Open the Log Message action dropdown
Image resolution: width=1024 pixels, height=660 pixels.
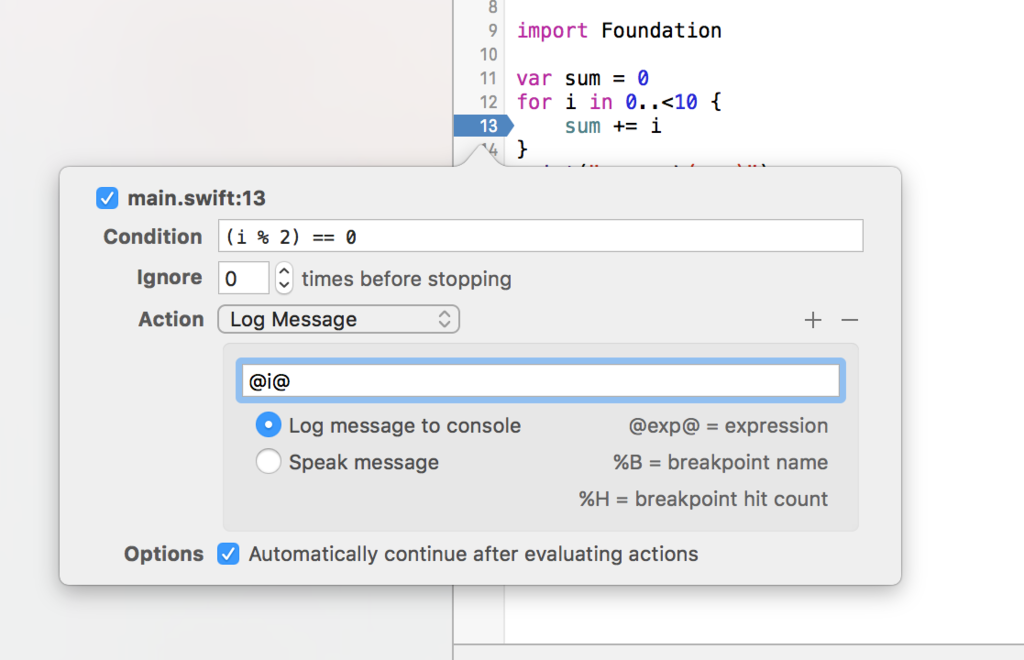click(338, 319)
